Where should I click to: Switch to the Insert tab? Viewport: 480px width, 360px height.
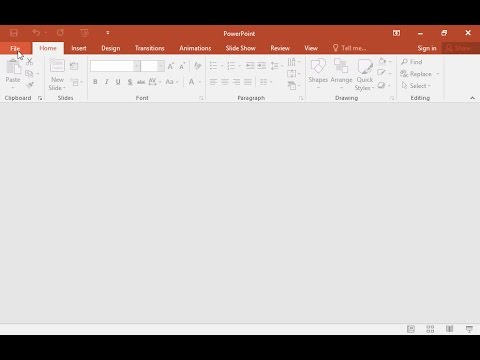click(79, 48)
